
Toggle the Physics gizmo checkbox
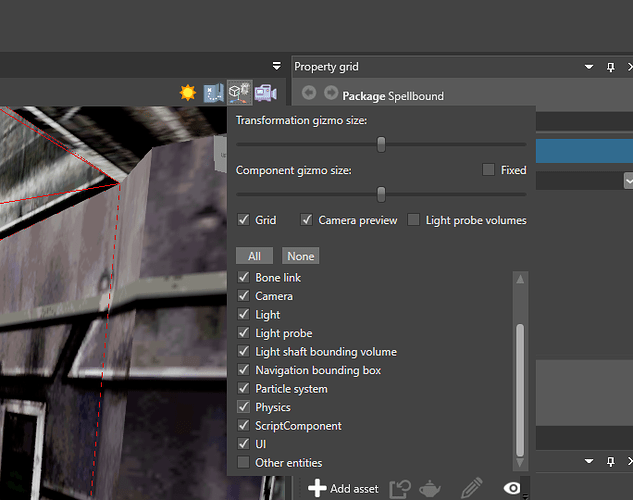[x=243, y=407]
